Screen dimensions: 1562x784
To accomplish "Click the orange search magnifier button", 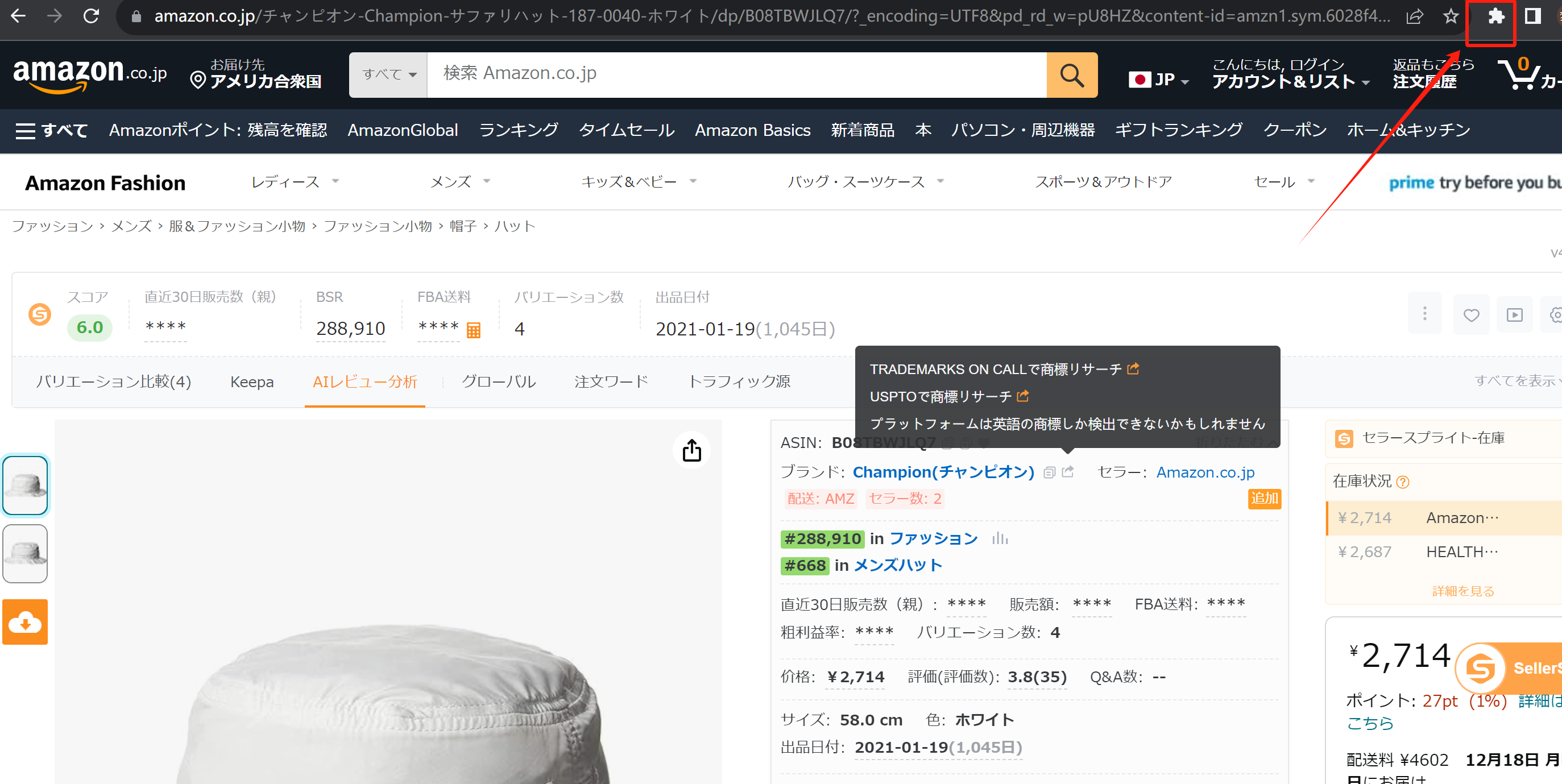I will tap(1071, 75).
